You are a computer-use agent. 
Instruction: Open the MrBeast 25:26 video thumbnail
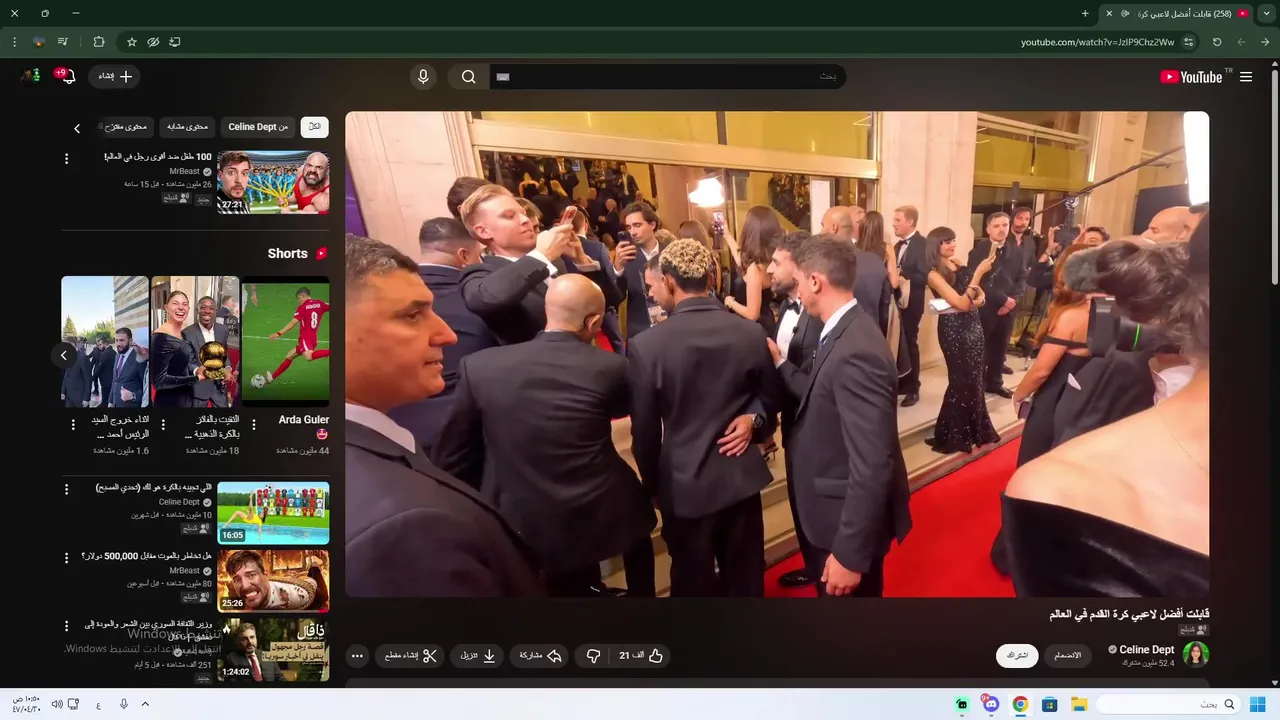pyautogui.click(x=273, y=581)
